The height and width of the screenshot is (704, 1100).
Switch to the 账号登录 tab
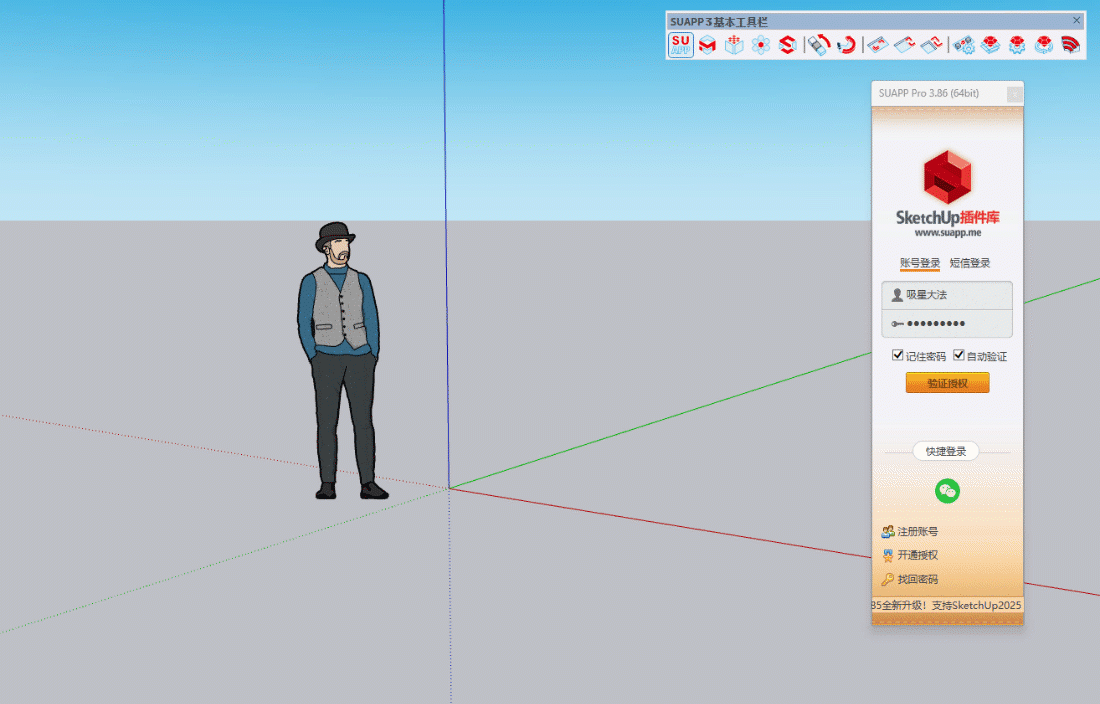click(920, 263)
